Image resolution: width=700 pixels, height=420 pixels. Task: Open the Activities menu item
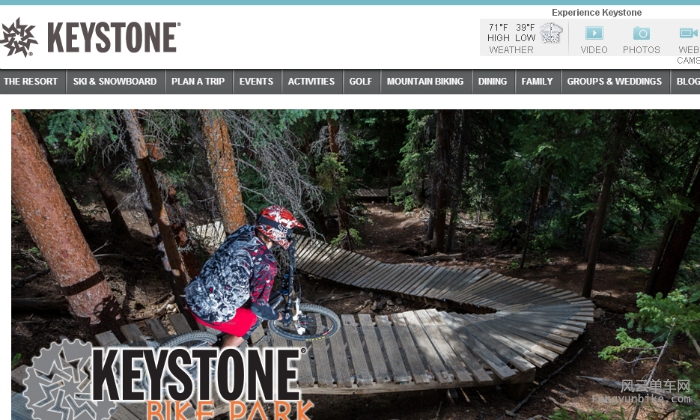click(311, 82)
